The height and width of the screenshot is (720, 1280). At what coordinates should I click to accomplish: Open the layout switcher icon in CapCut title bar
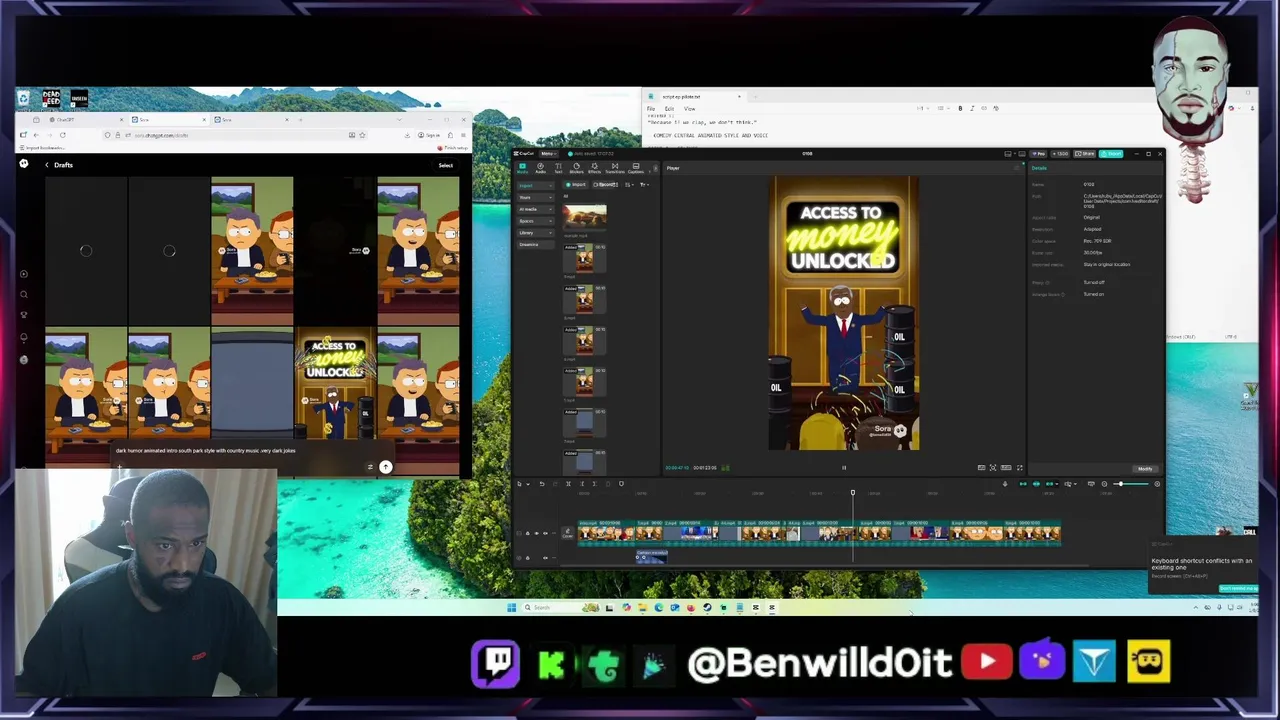[1008, 154]
